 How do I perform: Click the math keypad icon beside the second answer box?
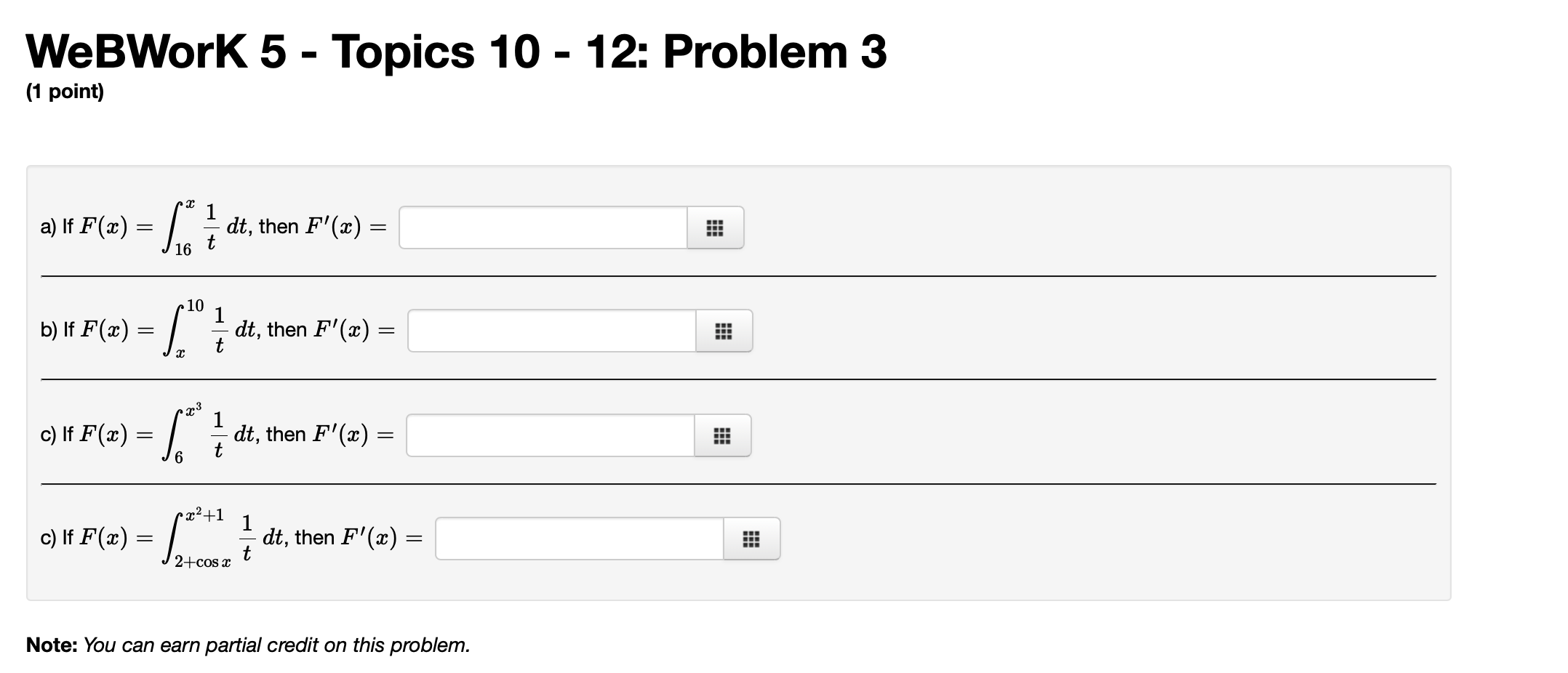pos(723,331)
